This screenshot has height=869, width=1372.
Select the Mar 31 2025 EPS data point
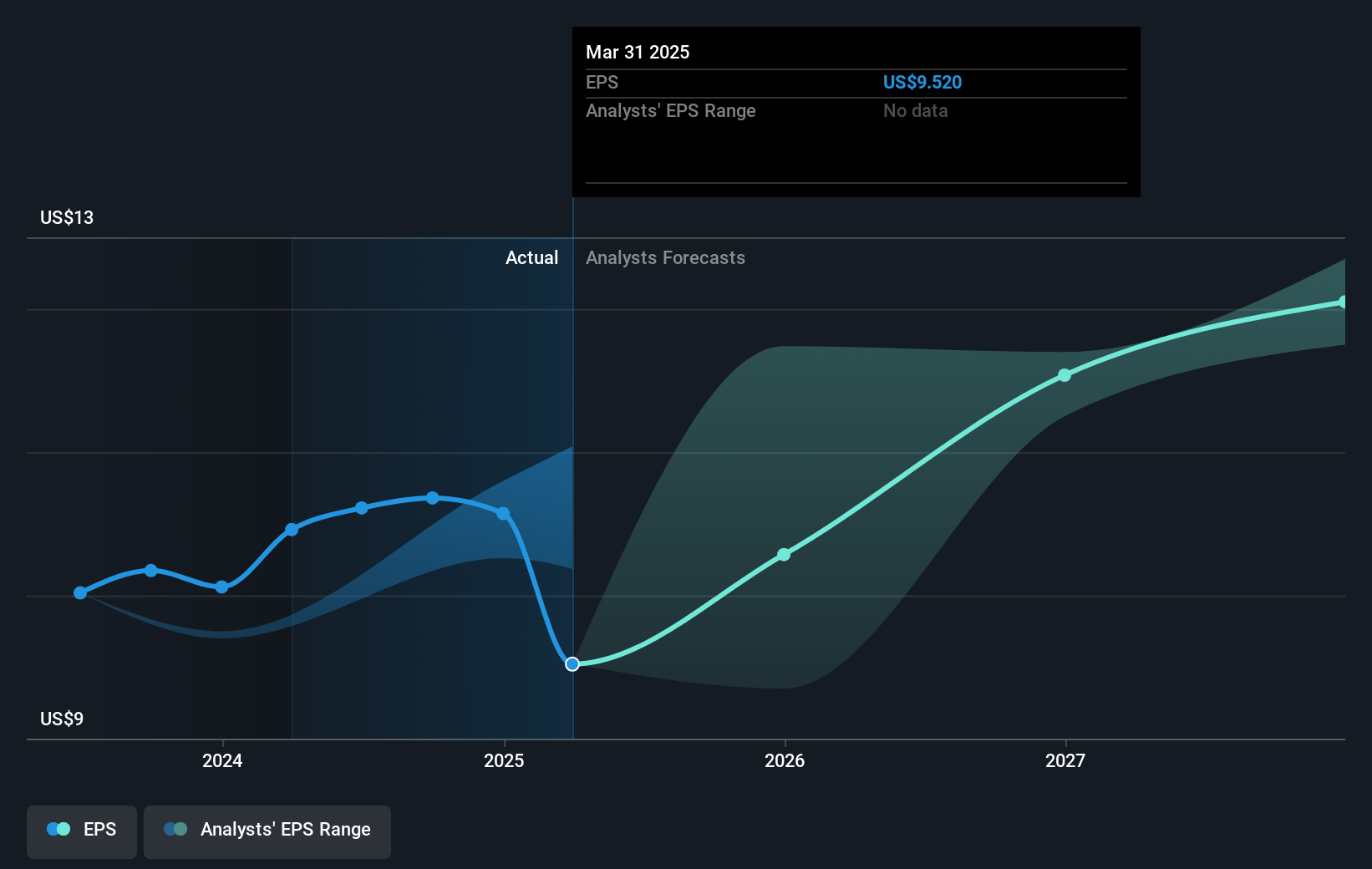point(572,664)
